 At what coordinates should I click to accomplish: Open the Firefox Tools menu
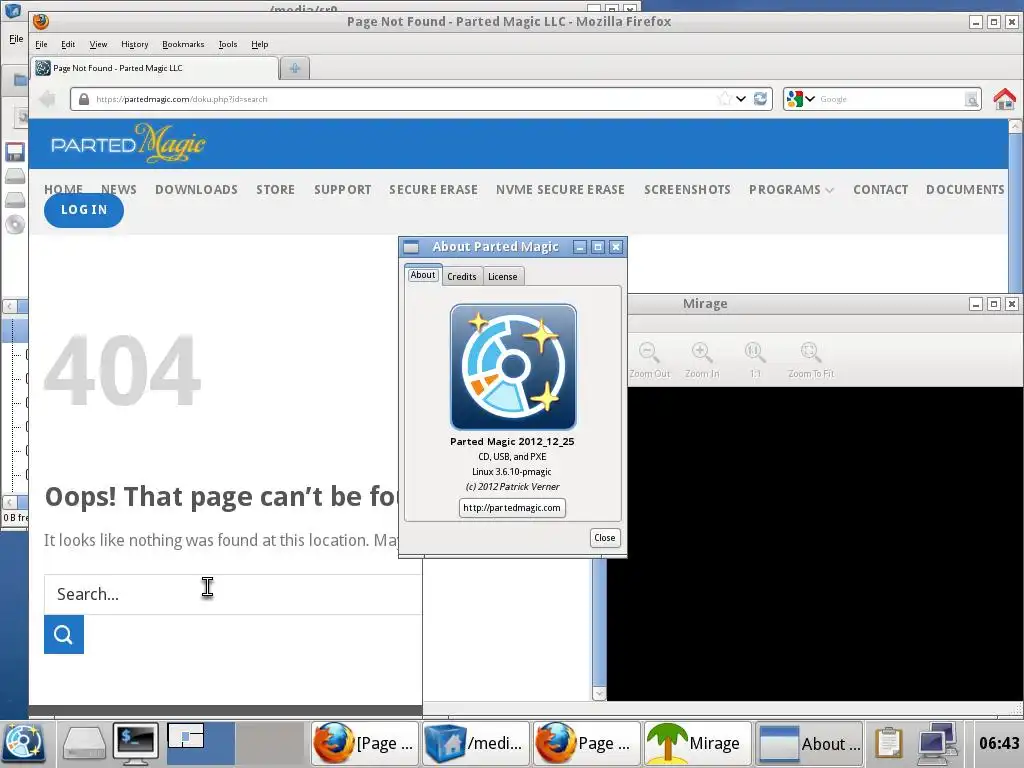pyautogui.click(x=228, y=44)
